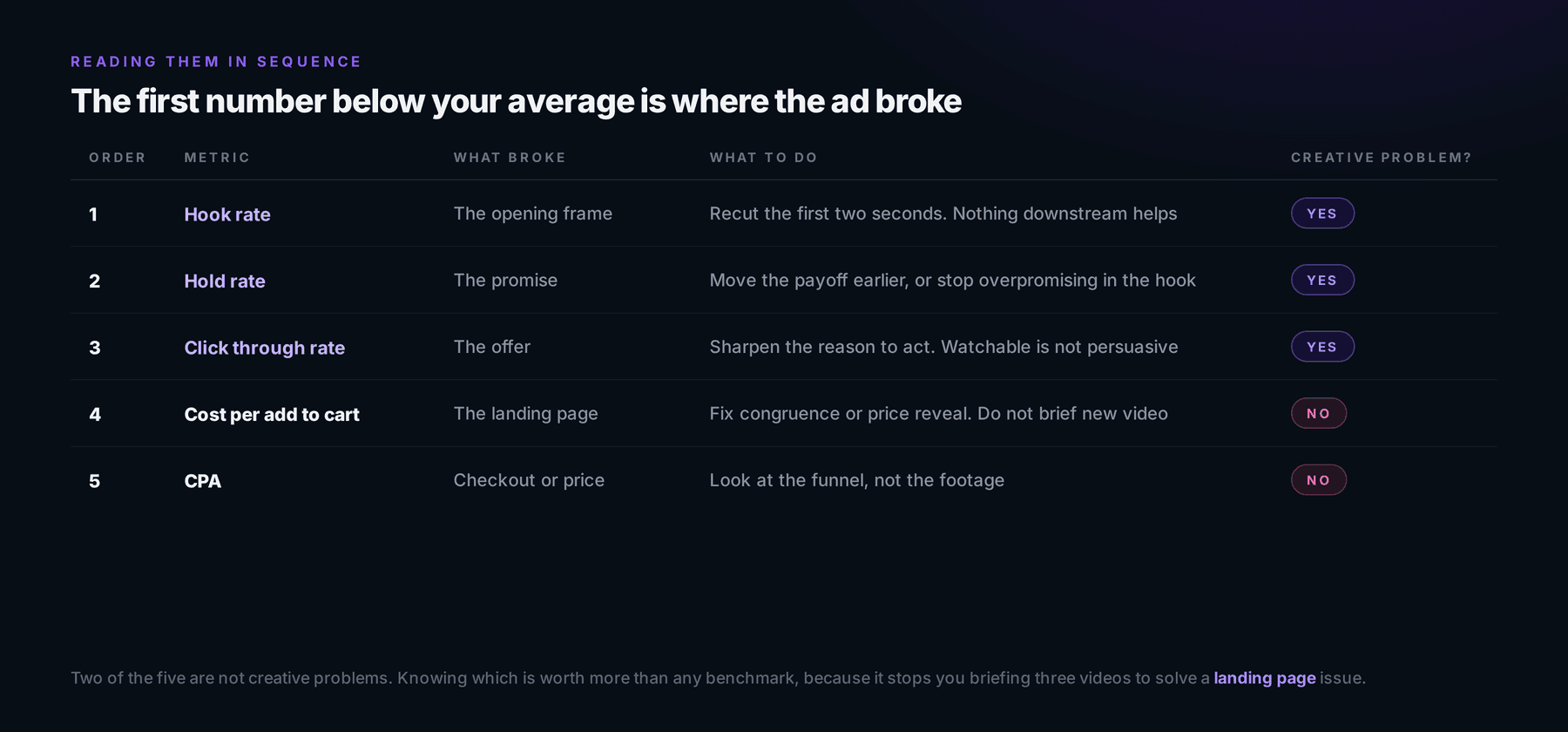Click the YES badge for Hook rate
Viewport: 1568px width, 732px height.
tap(1322, 213)
